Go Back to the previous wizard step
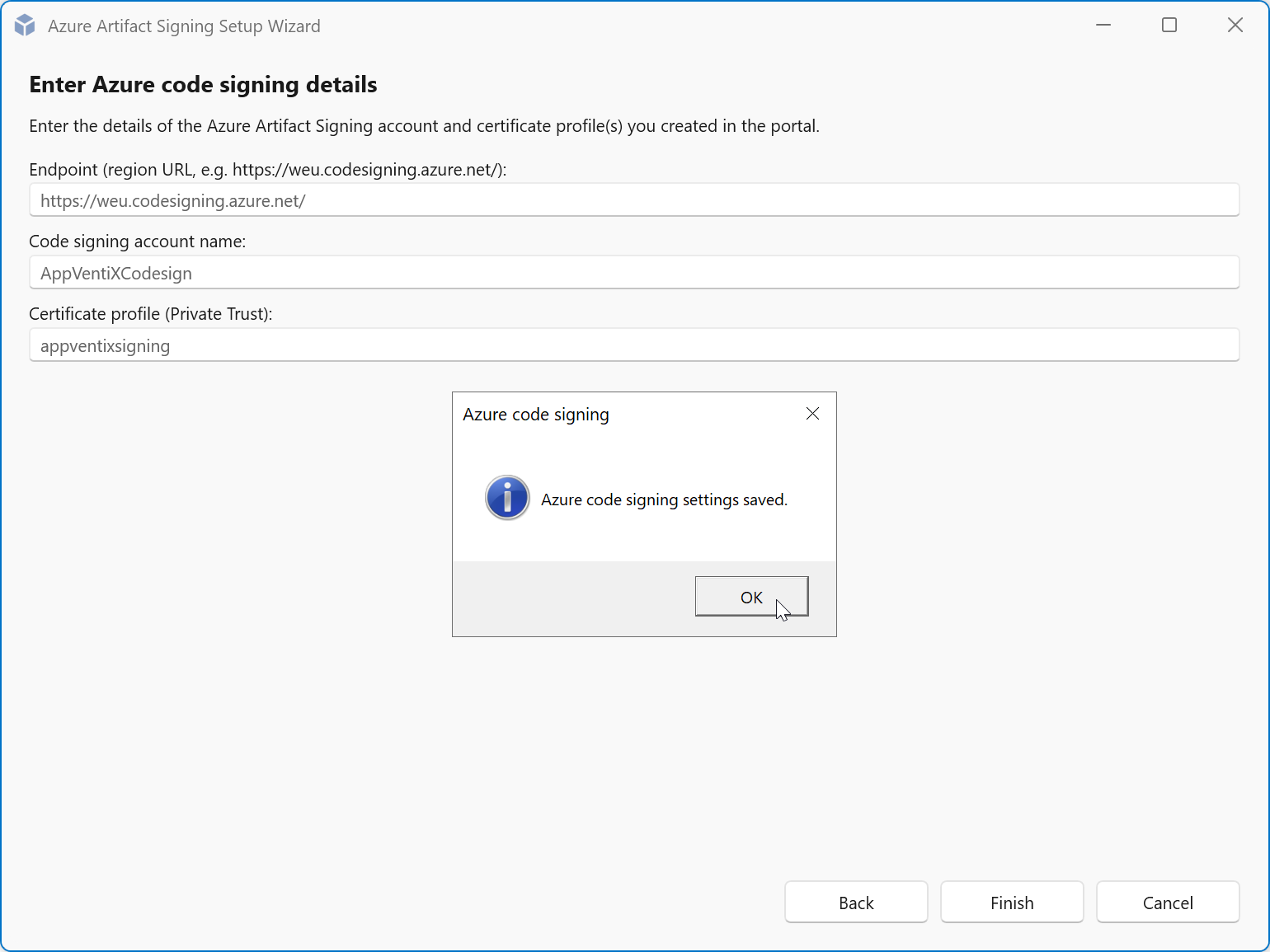The height and width of the screenshot is (952, 1270). tap(856, 903)
